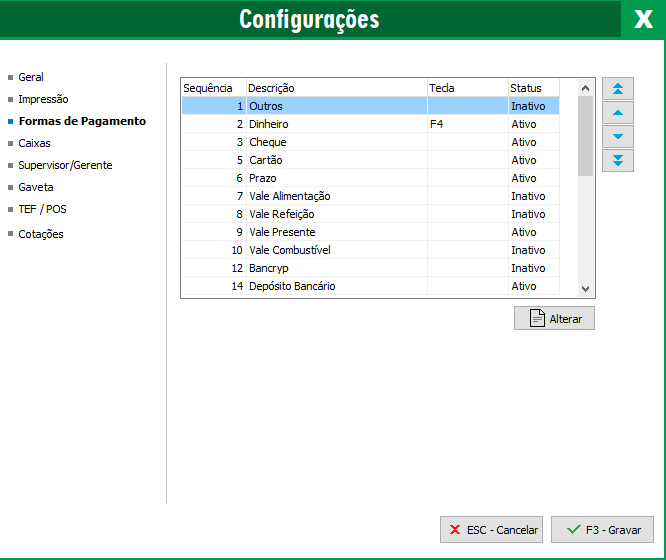Move selected row to top of list

[617, 89]
